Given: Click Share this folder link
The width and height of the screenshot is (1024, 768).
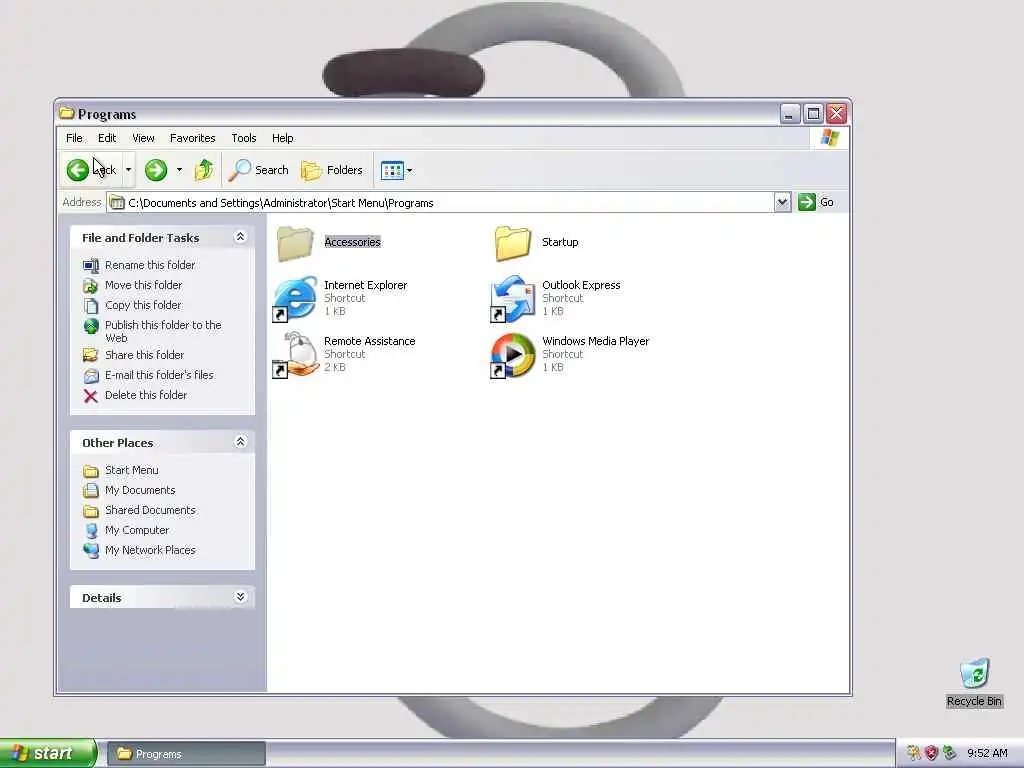Looking at the screenshot, I should point(144,355).
